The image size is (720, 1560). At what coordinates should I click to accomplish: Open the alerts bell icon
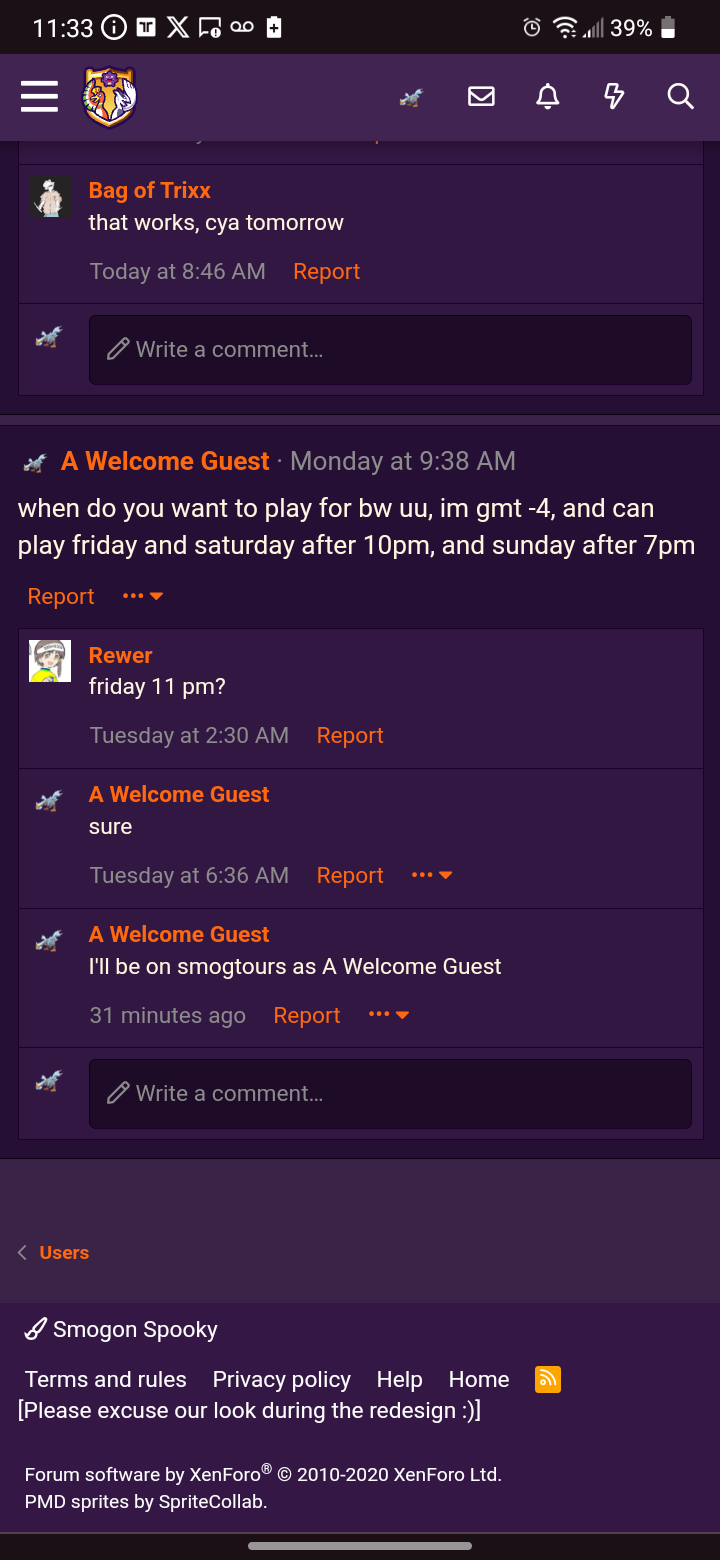tap(547, 97)
